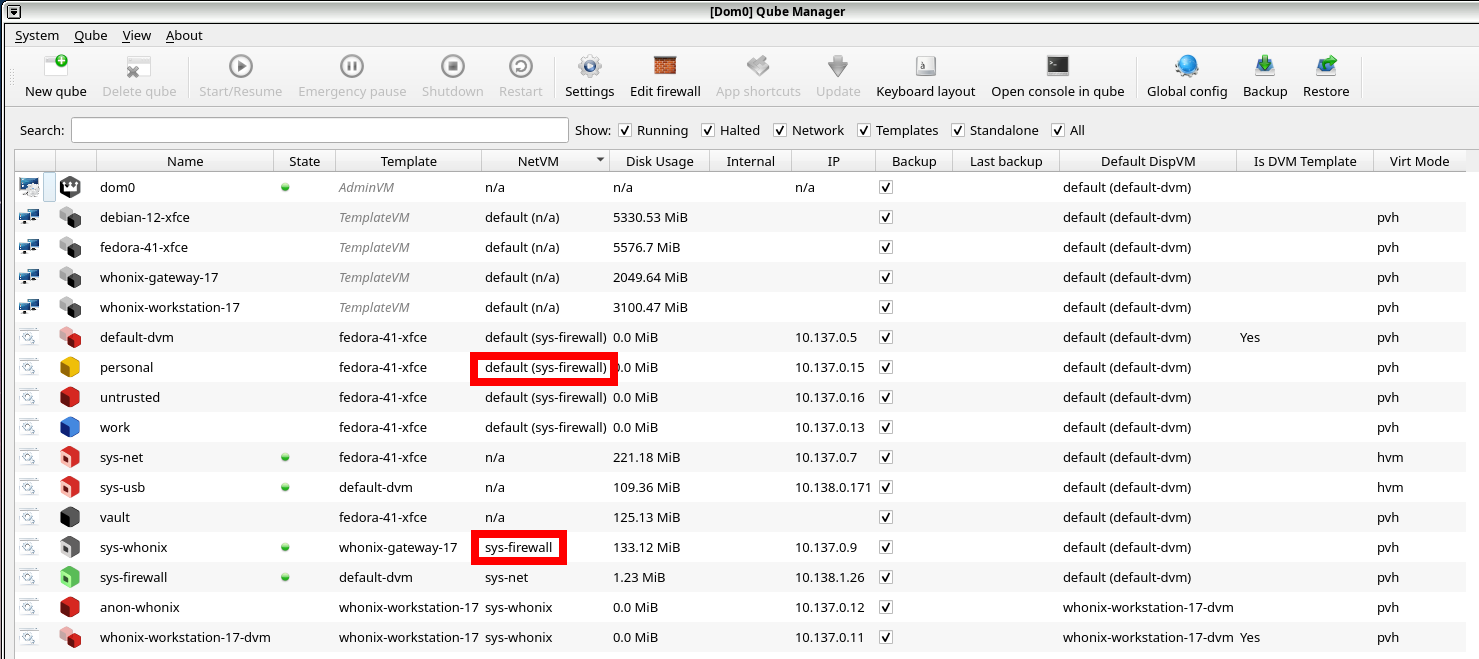The width and height of the screenshot is (1479, 659).
Task: Click the gray sys-whonix qube icon
Action: [69, 547]
